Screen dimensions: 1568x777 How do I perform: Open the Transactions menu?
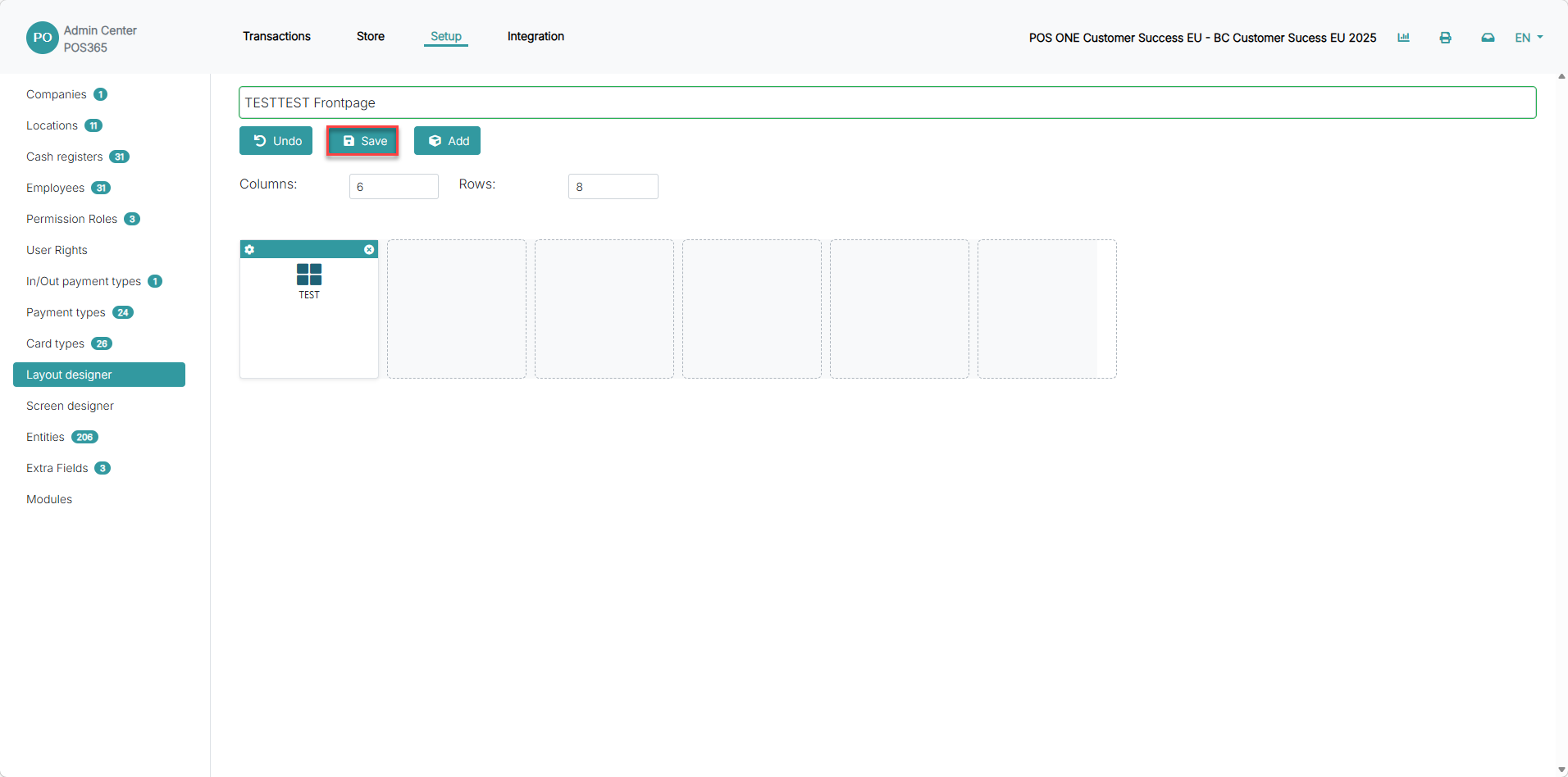276,36
